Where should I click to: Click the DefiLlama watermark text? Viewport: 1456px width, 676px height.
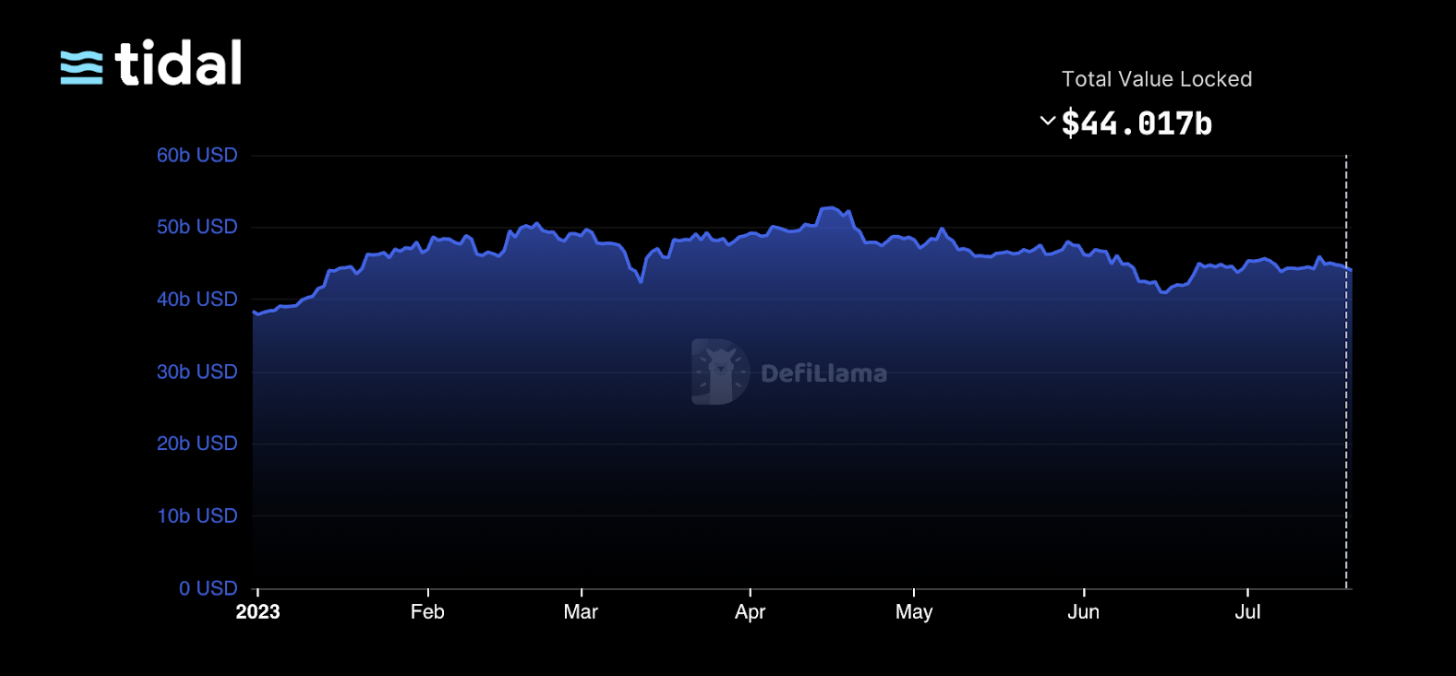[823, 374]
